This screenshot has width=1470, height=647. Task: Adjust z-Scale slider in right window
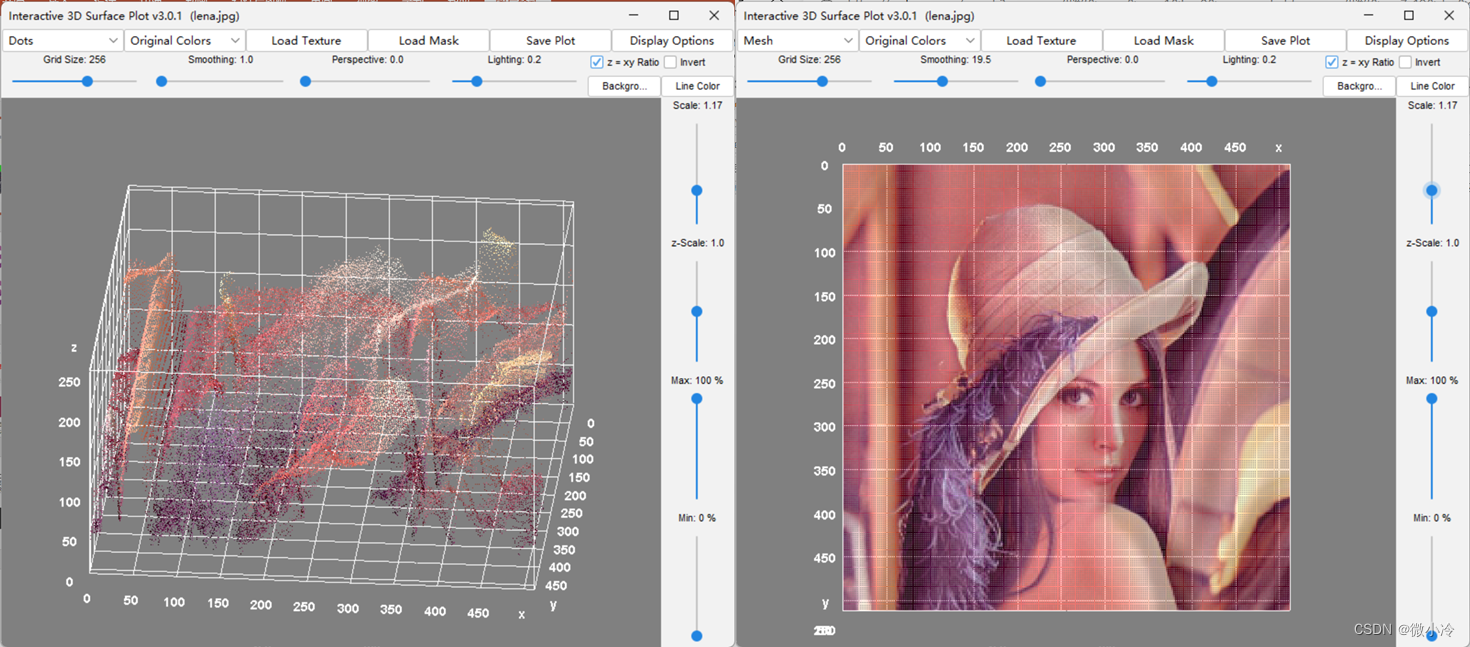1432,312
